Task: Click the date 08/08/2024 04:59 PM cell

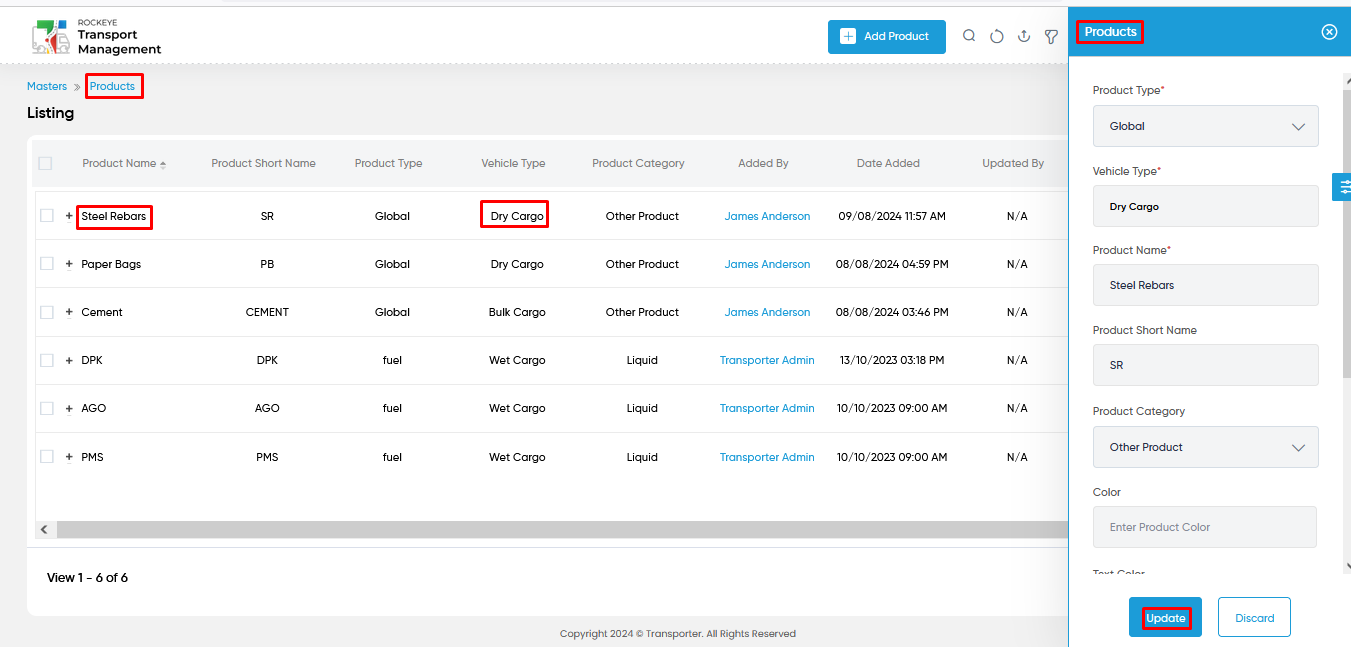Action: [x=892, y=264]
